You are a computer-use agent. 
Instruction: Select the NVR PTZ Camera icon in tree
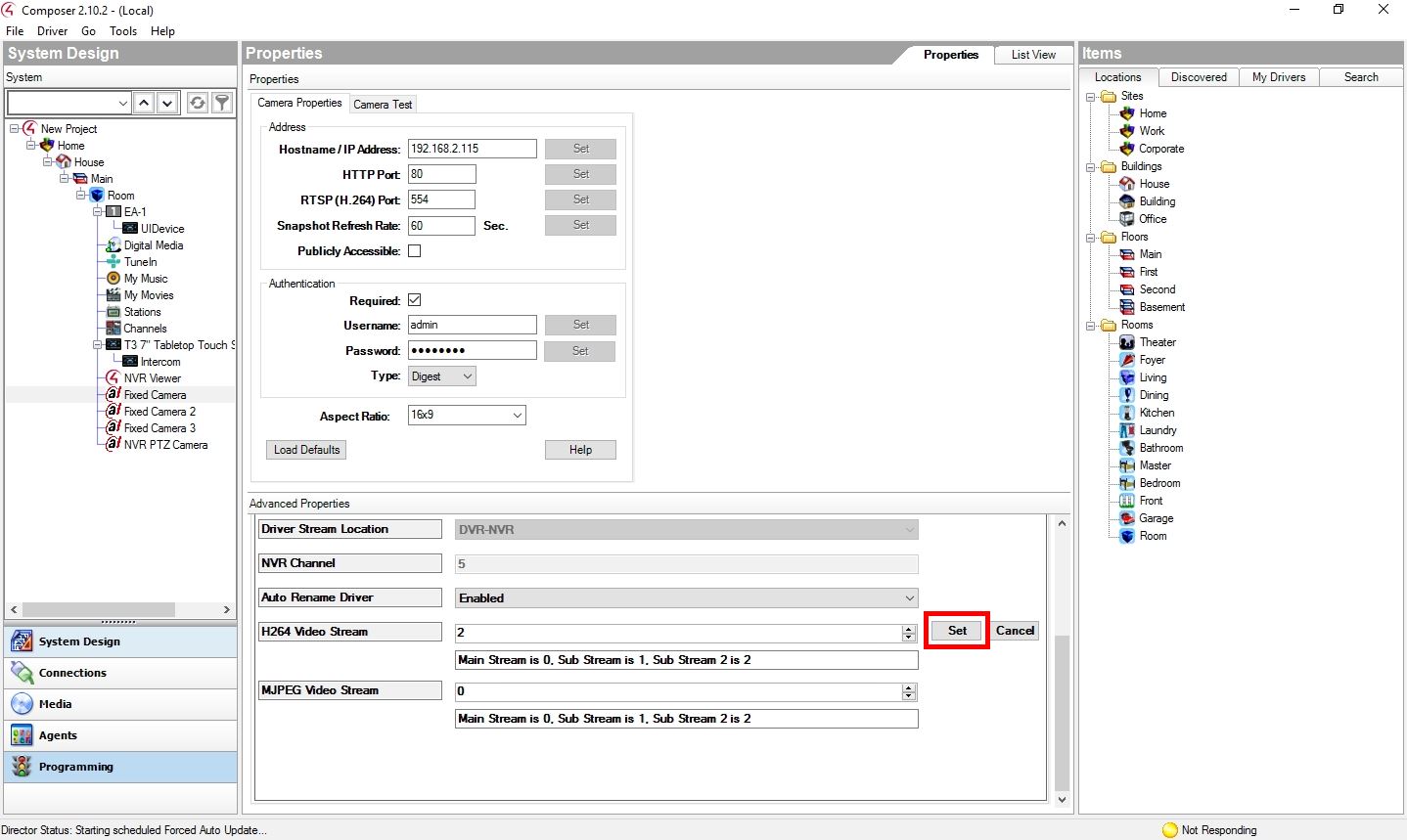tap(113, 445)
